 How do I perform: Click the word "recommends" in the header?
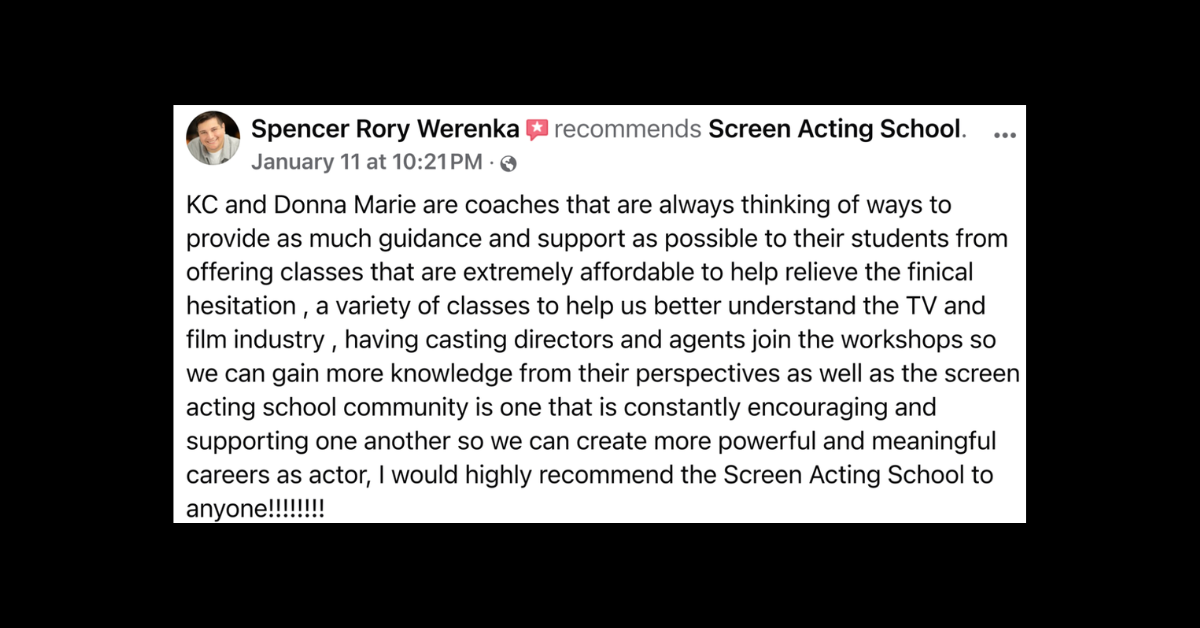pyautogui.click(x=627, y=130)
